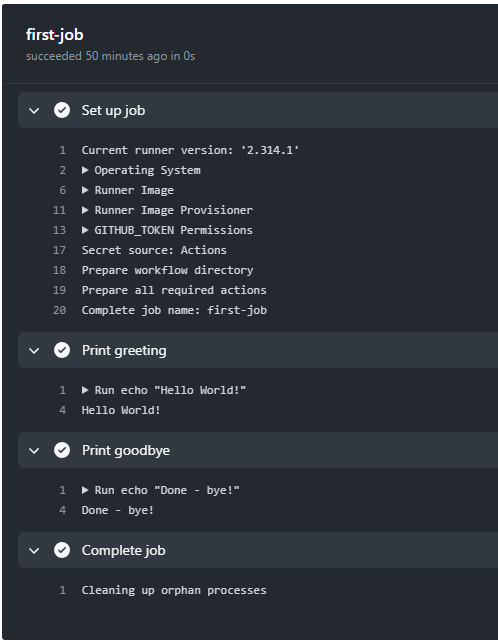The image size is (498, 641).
Task: Click the "Cleaning up orphan processes" log line
Action: pos(174,590)
